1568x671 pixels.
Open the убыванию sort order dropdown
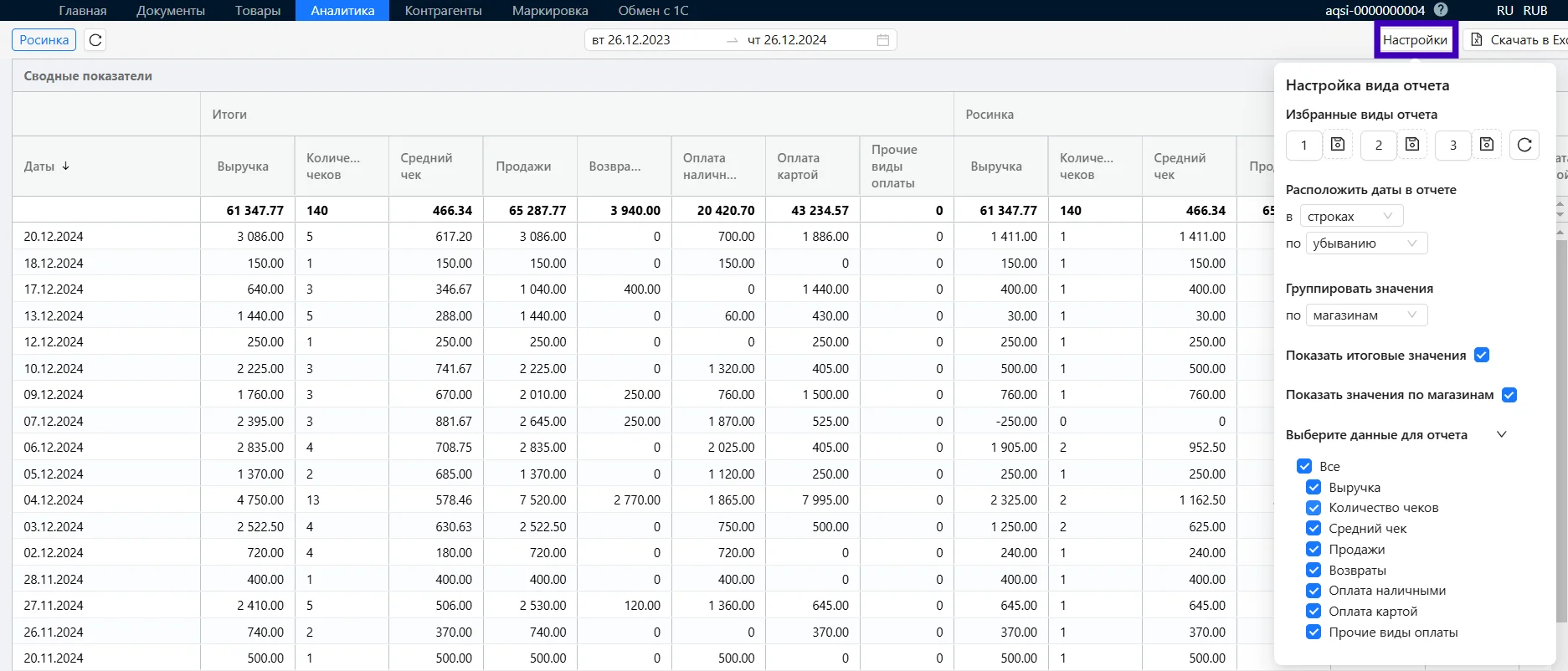point(1366,243)
